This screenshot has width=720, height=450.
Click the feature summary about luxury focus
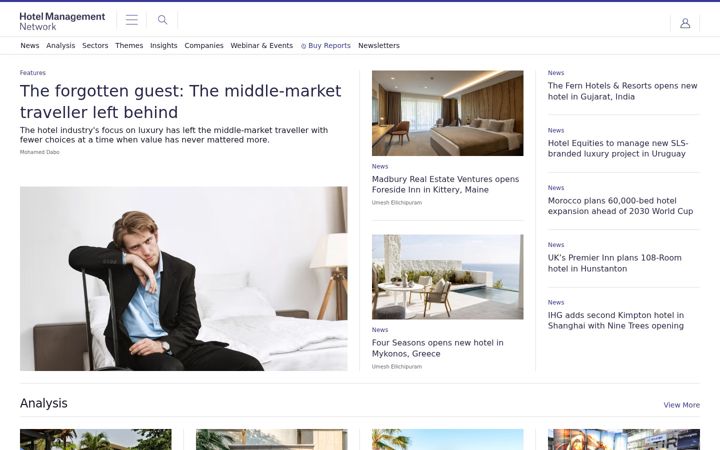pos(174,135)
